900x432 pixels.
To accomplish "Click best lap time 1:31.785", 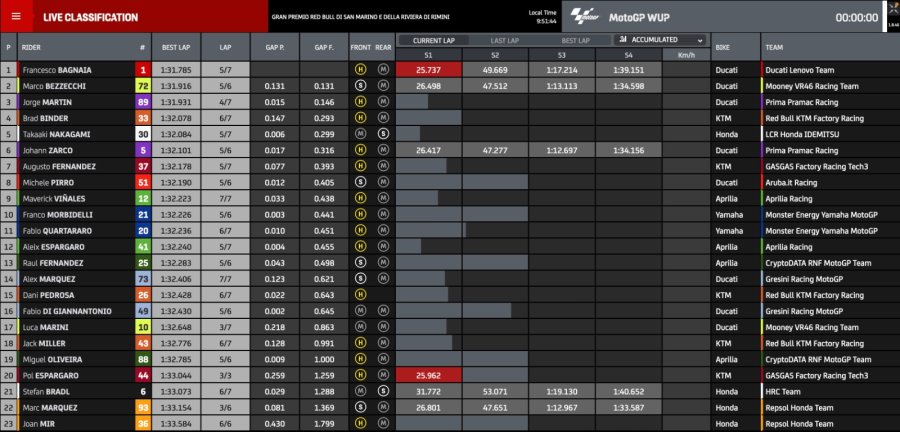I will pyautogui.click(x=176, y=70).
